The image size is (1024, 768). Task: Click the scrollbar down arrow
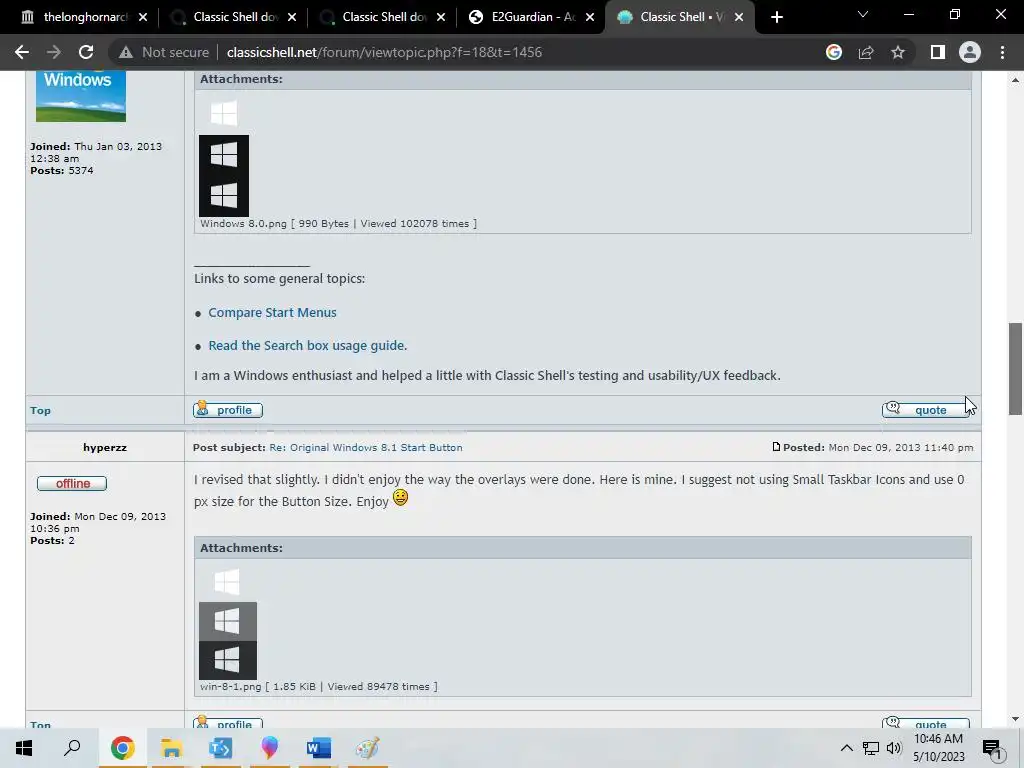1015,719
